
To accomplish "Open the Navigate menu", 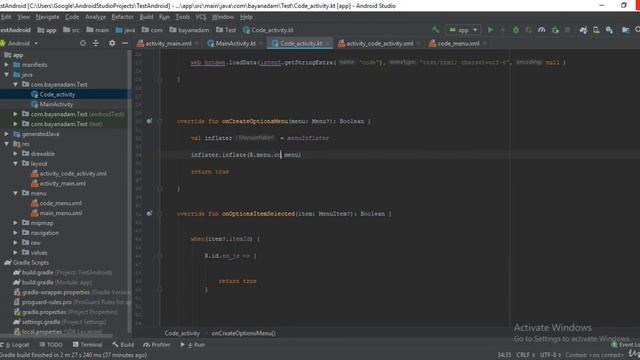I will click(47, 17).
